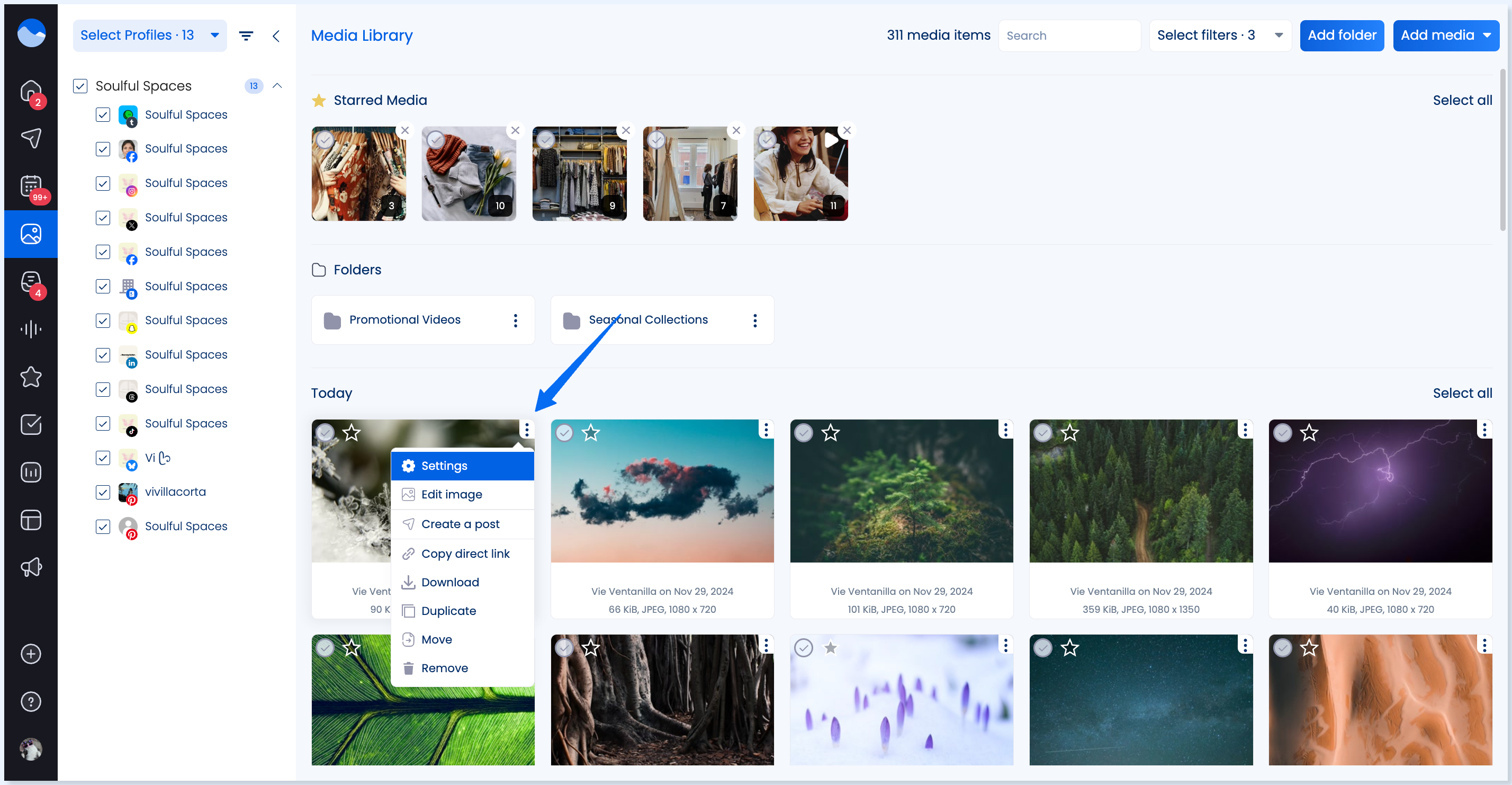Open the help question mark icon
Screen dimensions: 1512x785
[x=31, y=702]
